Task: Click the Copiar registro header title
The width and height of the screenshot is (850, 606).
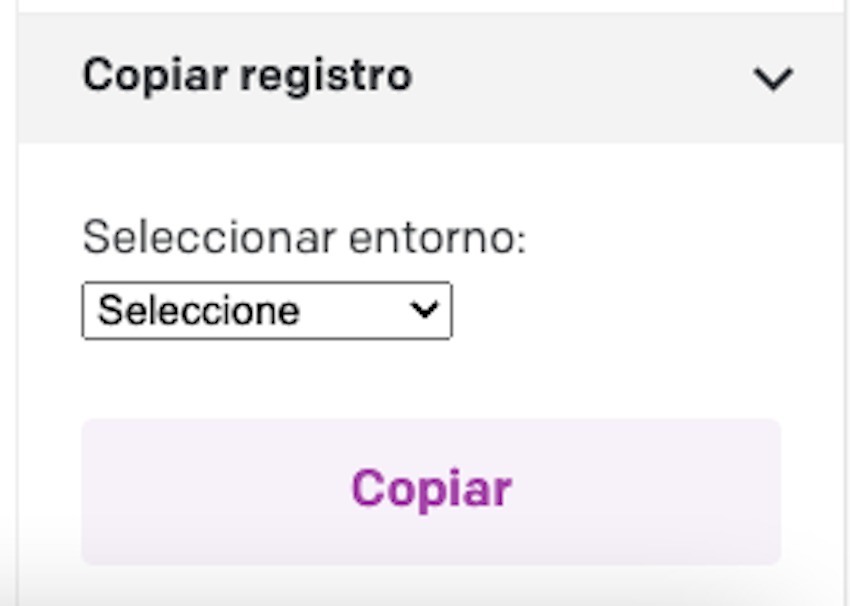Action: click(x=248, y=76)
